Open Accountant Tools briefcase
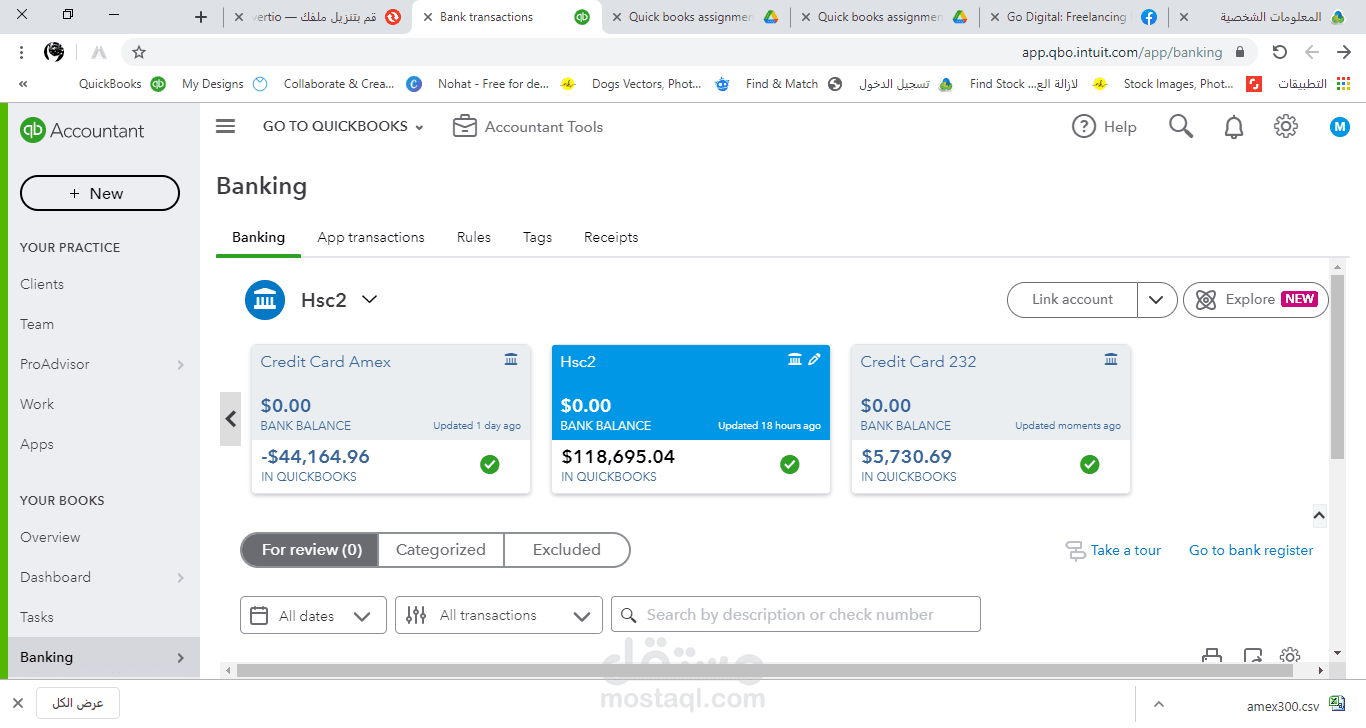1366x728 pixels. [464, 127]
